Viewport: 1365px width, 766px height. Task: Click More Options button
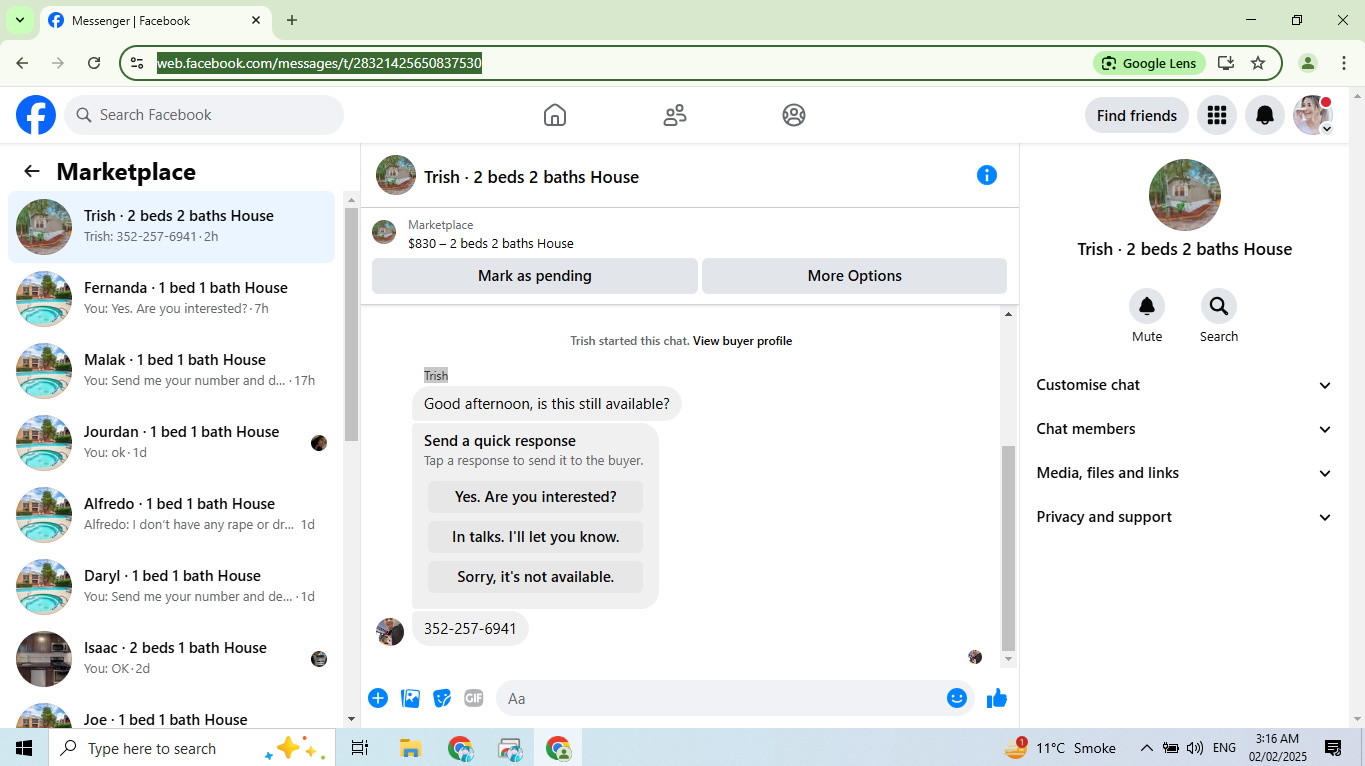[x=855, y=276]
